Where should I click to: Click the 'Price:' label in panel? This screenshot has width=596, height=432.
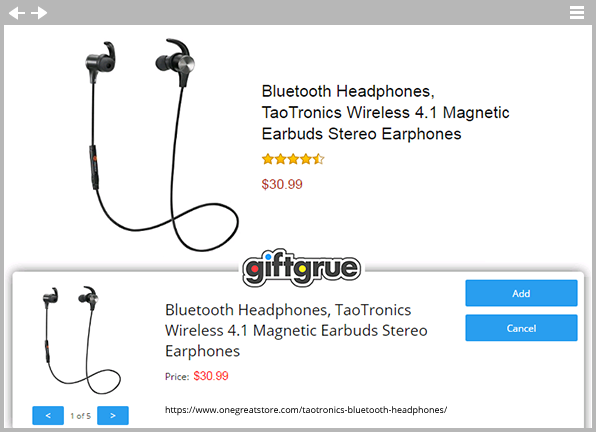pos(177,377)
